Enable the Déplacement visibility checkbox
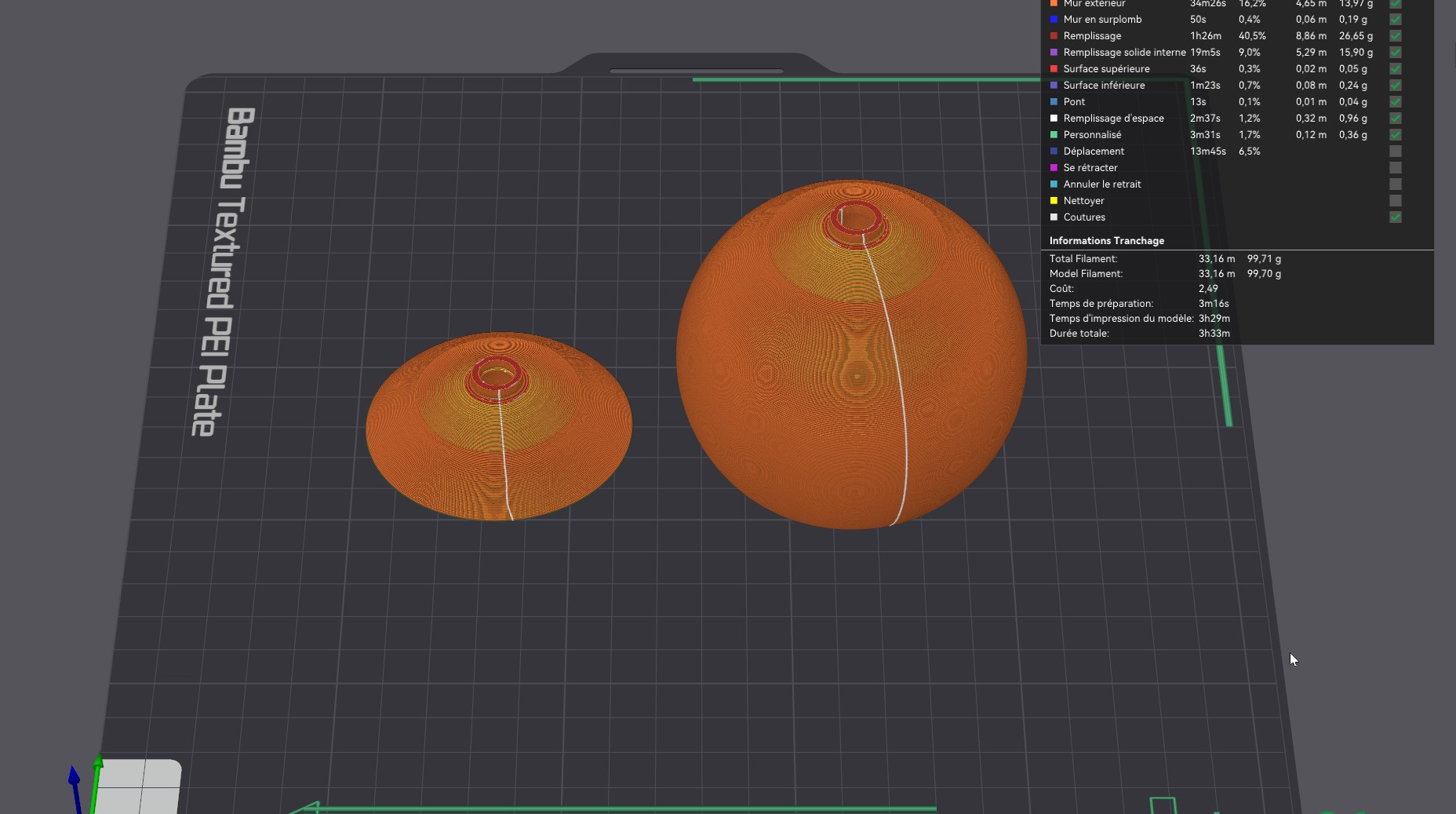 (1395, 151)
